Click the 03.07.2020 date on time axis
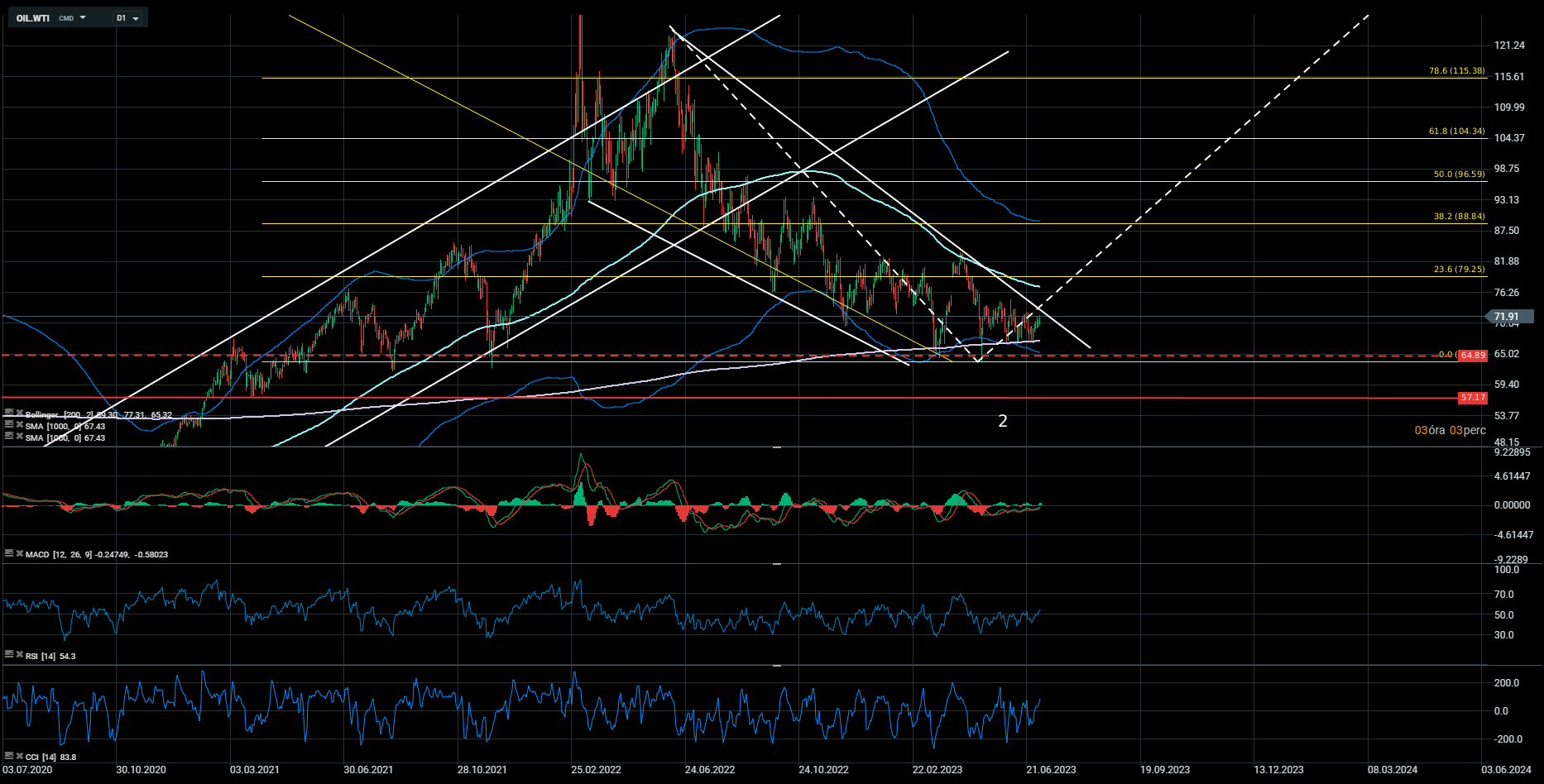1544x784 pixels. 27,770
